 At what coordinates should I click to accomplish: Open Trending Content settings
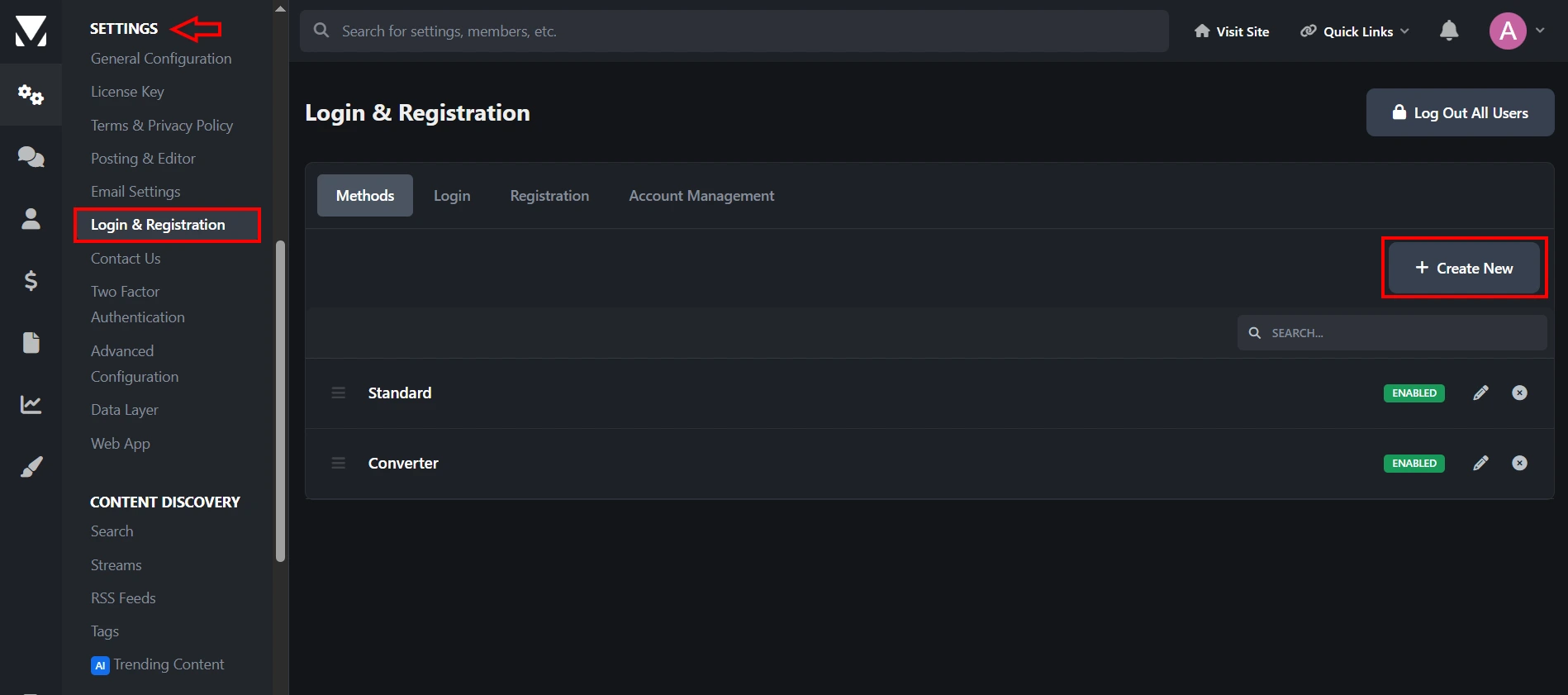pyautogui.click(x=169, y=664)
